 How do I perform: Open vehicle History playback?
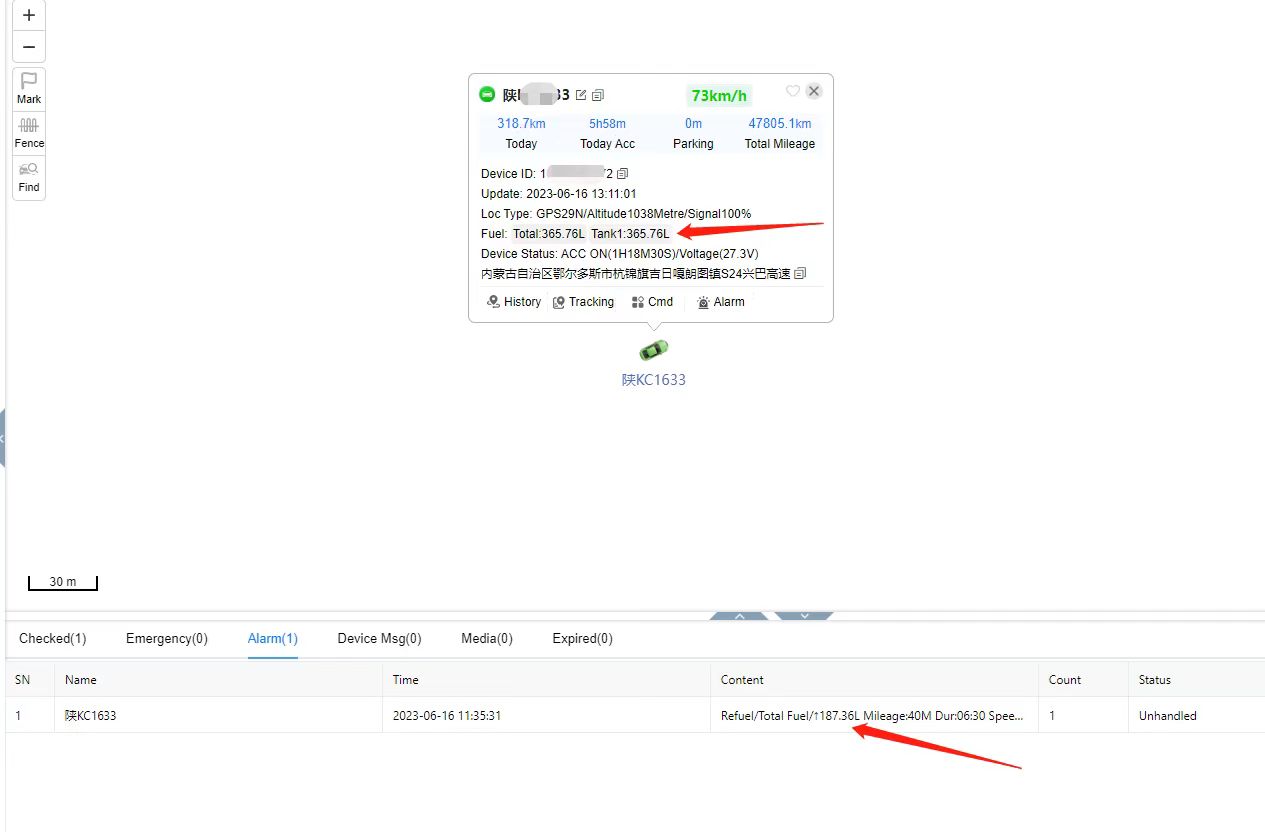click(x=514, y=302)
